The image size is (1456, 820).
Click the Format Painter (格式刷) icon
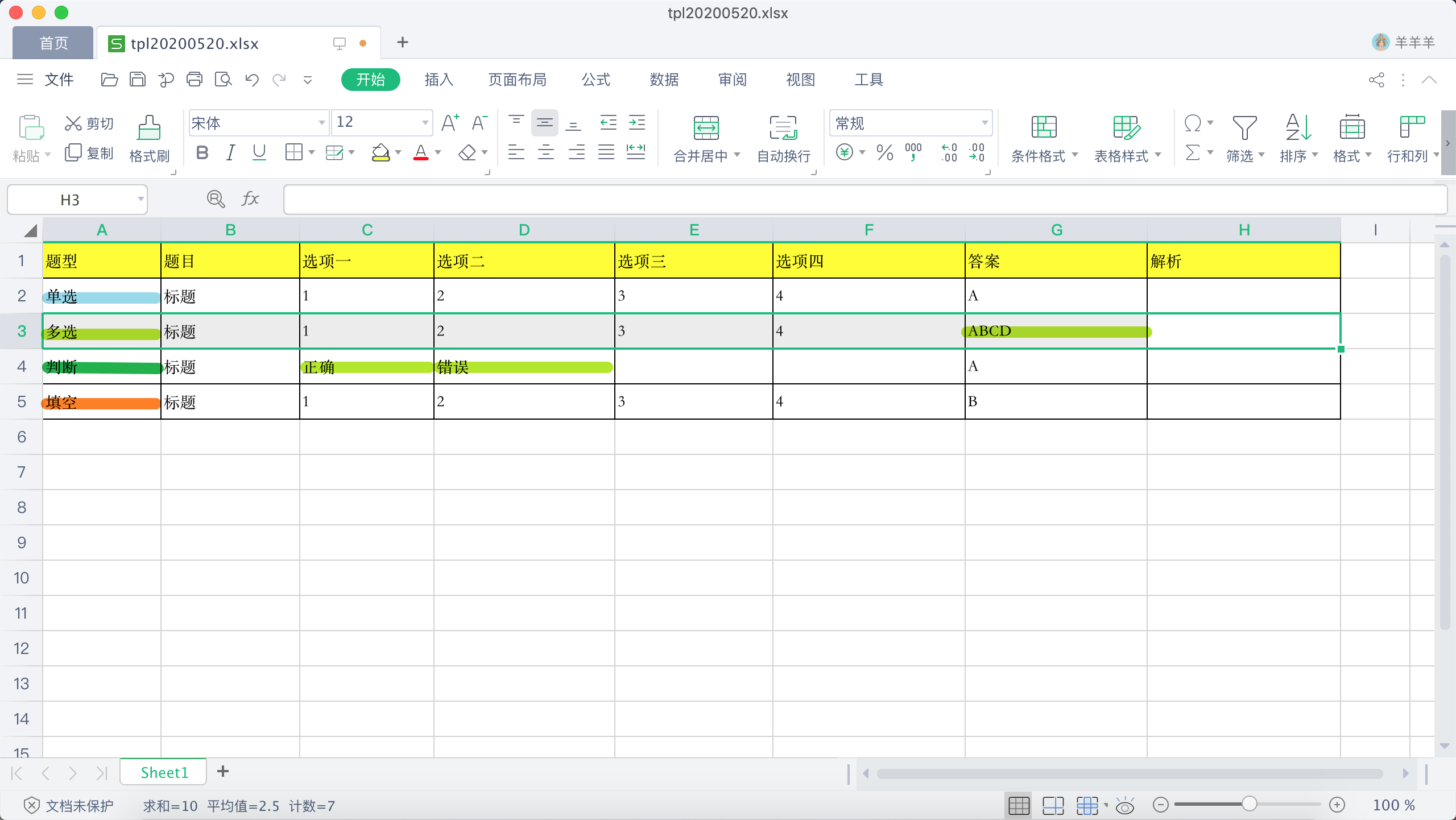pyautogui.click(x=149, y=128)
